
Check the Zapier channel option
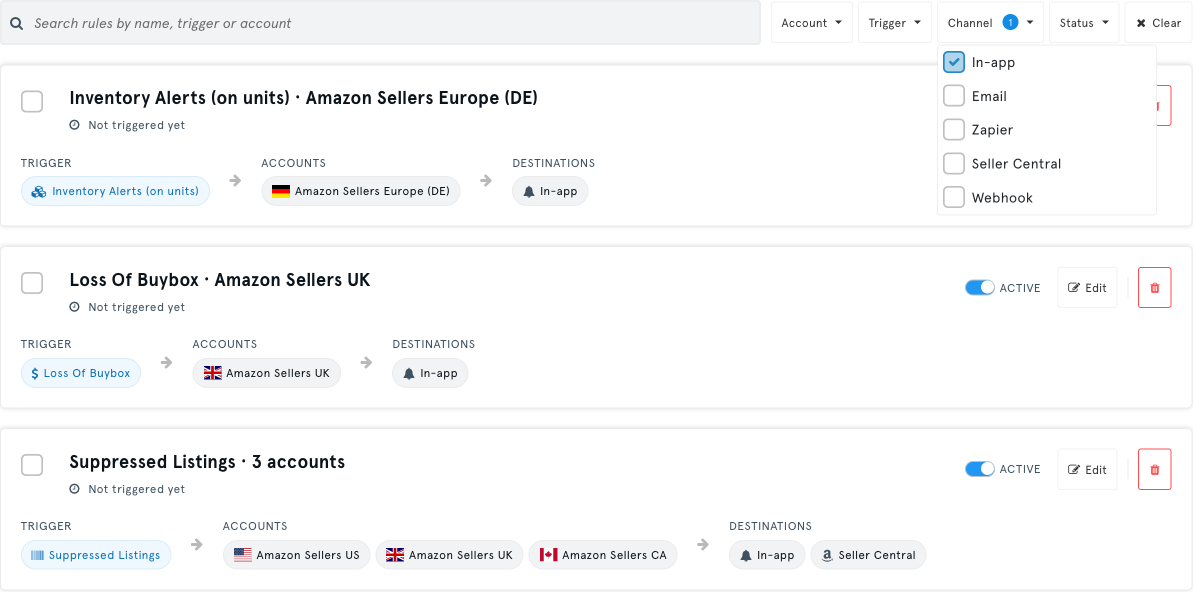point(954,129)
